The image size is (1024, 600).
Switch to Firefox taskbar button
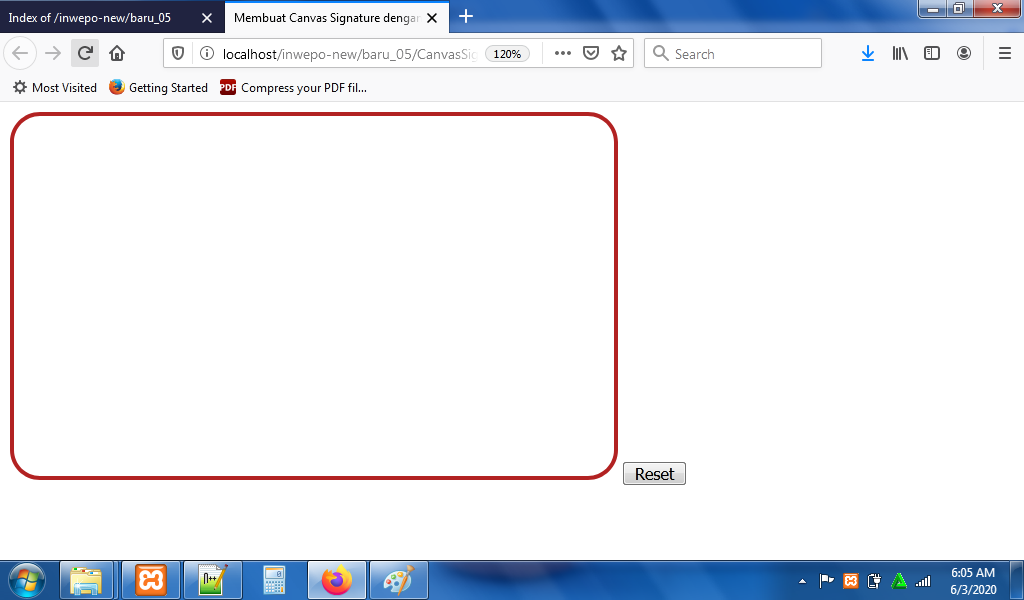[x=337, y=580]
